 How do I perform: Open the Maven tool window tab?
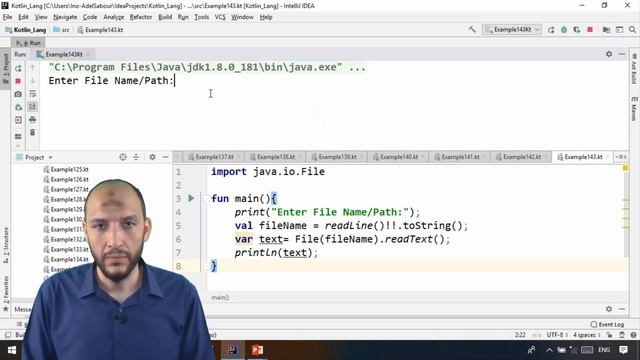pyautogui.click(x=634, y=109)
